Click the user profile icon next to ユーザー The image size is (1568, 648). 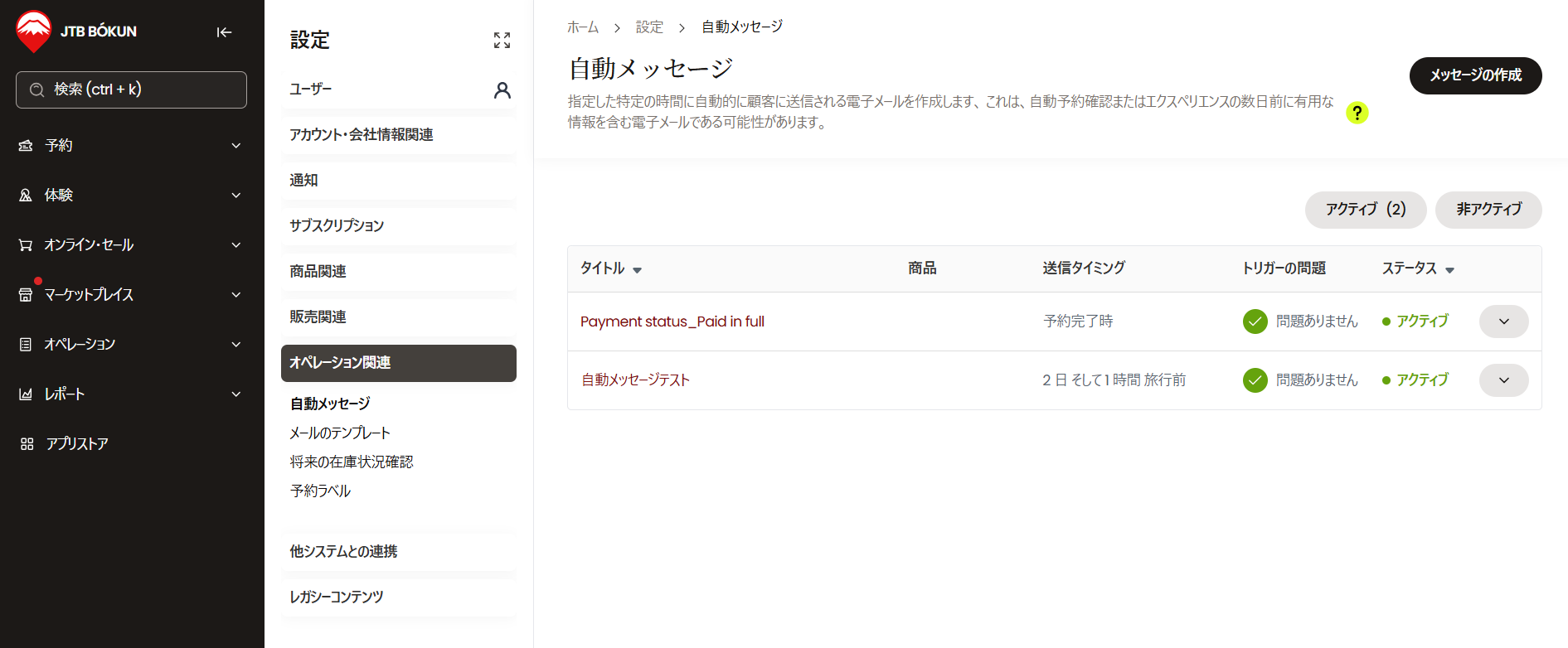click(502, 90)
